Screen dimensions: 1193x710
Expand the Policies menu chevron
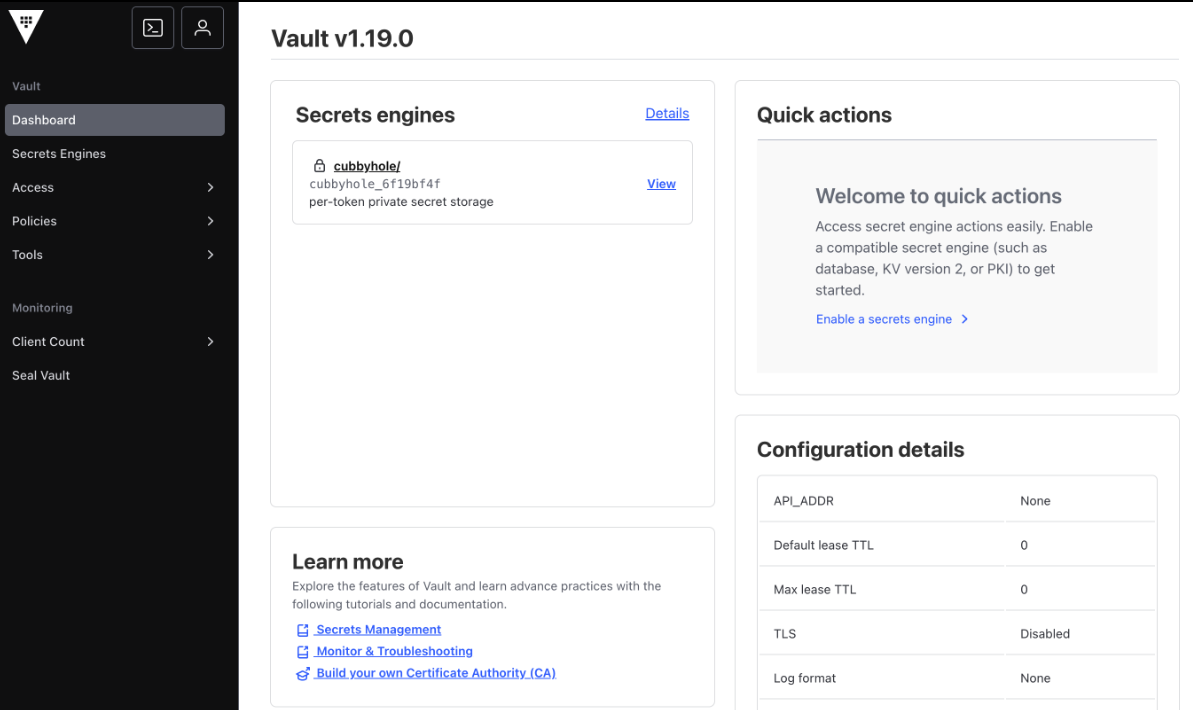coord(211,221)
